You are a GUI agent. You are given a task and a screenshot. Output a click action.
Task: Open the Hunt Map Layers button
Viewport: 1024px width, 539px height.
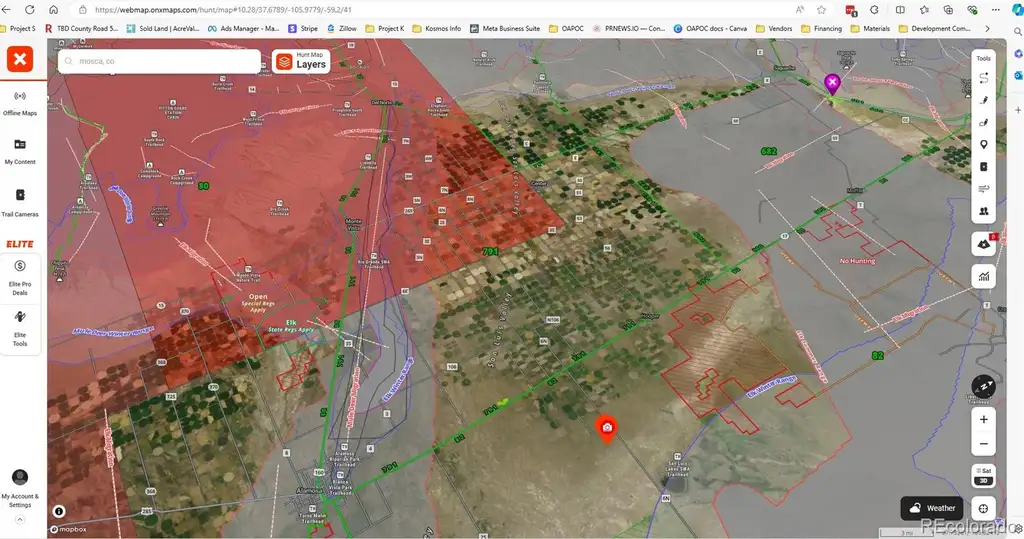coord(301,61)
